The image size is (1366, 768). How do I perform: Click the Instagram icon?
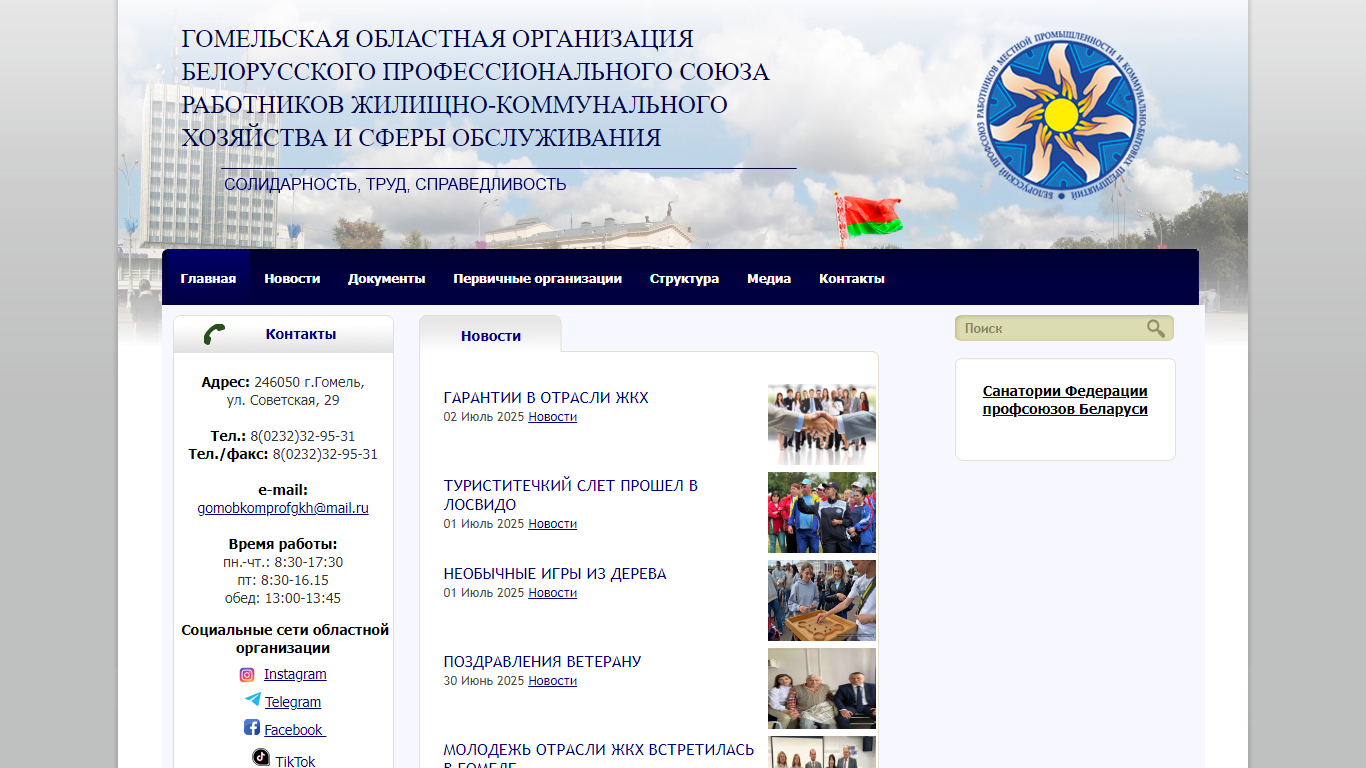click(x=247, y=674)
